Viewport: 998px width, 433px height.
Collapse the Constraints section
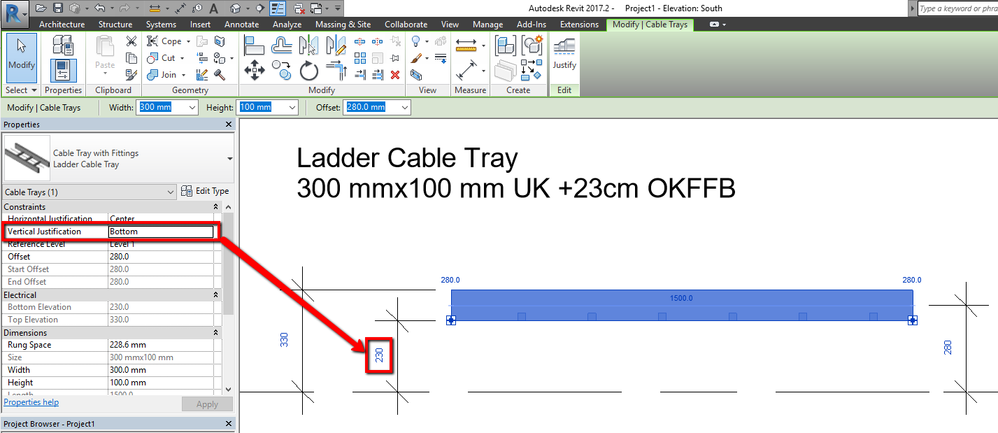(216, 207)
